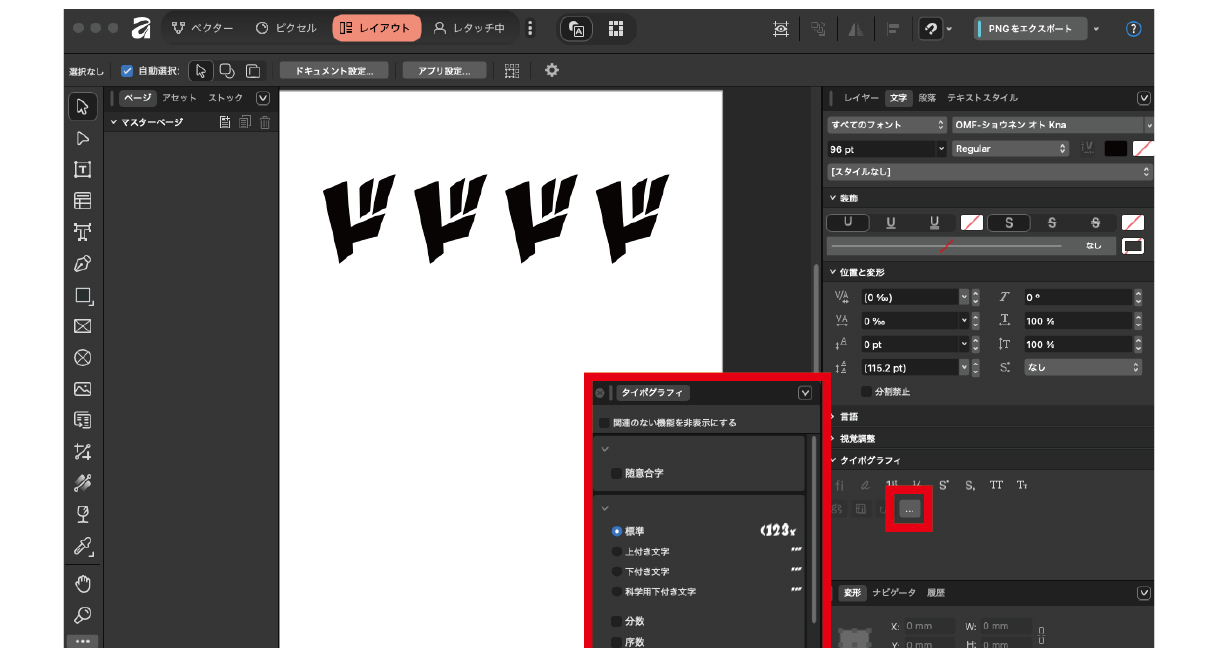Open the help question mark icon
This screenshot has height=648, width=1218.
coord(1133,29)
